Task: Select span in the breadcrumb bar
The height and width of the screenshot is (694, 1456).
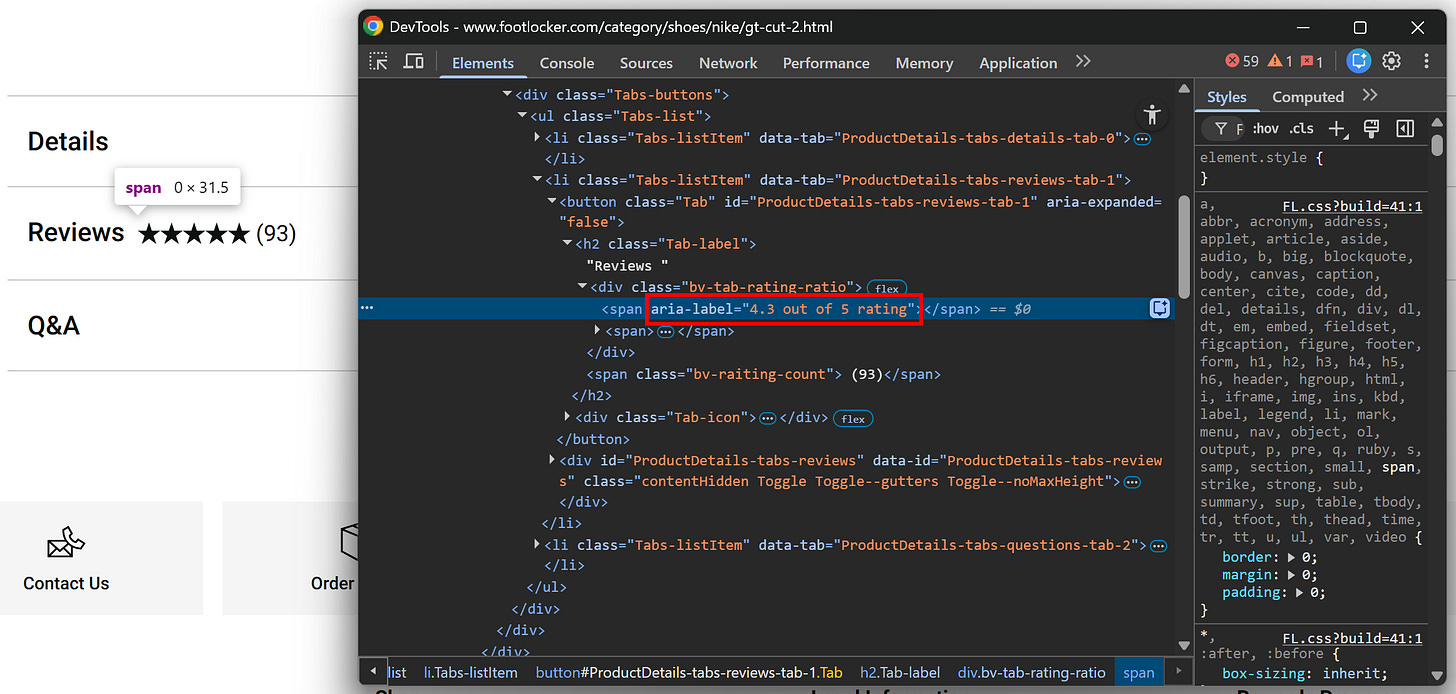Action: [x=1138, y=672]
